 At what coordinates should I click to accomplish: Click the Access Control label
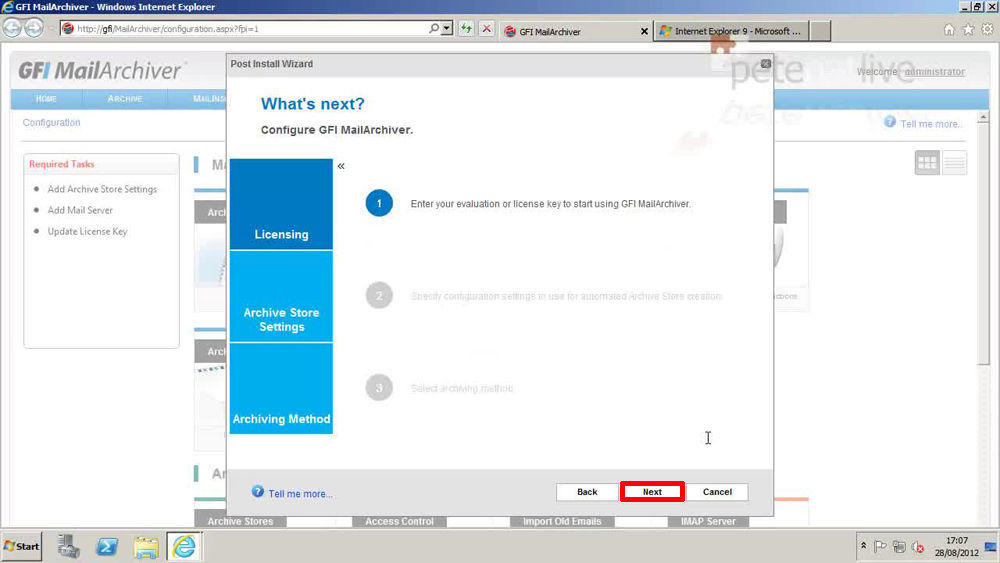399,521
